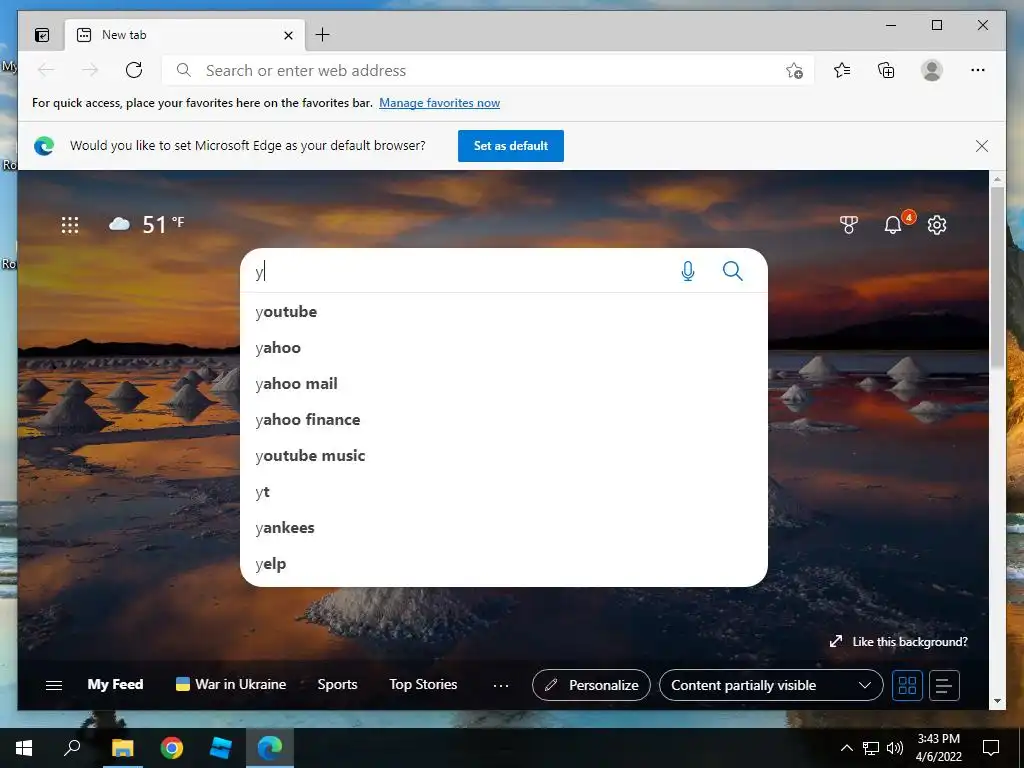Open a new tab with plus button
The height and width of the screenshot is (768, 1024).
(323, 35)
